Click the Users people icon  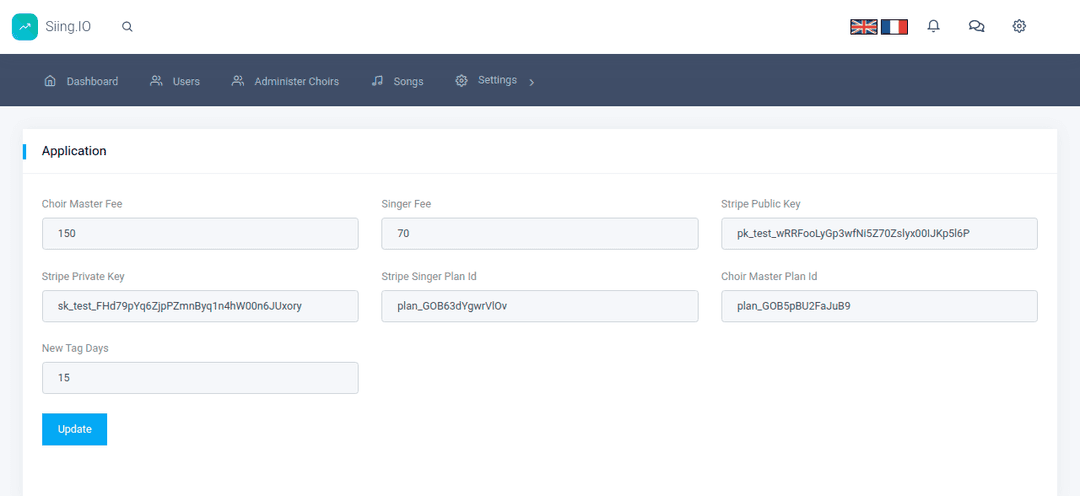tap(156, 81)
